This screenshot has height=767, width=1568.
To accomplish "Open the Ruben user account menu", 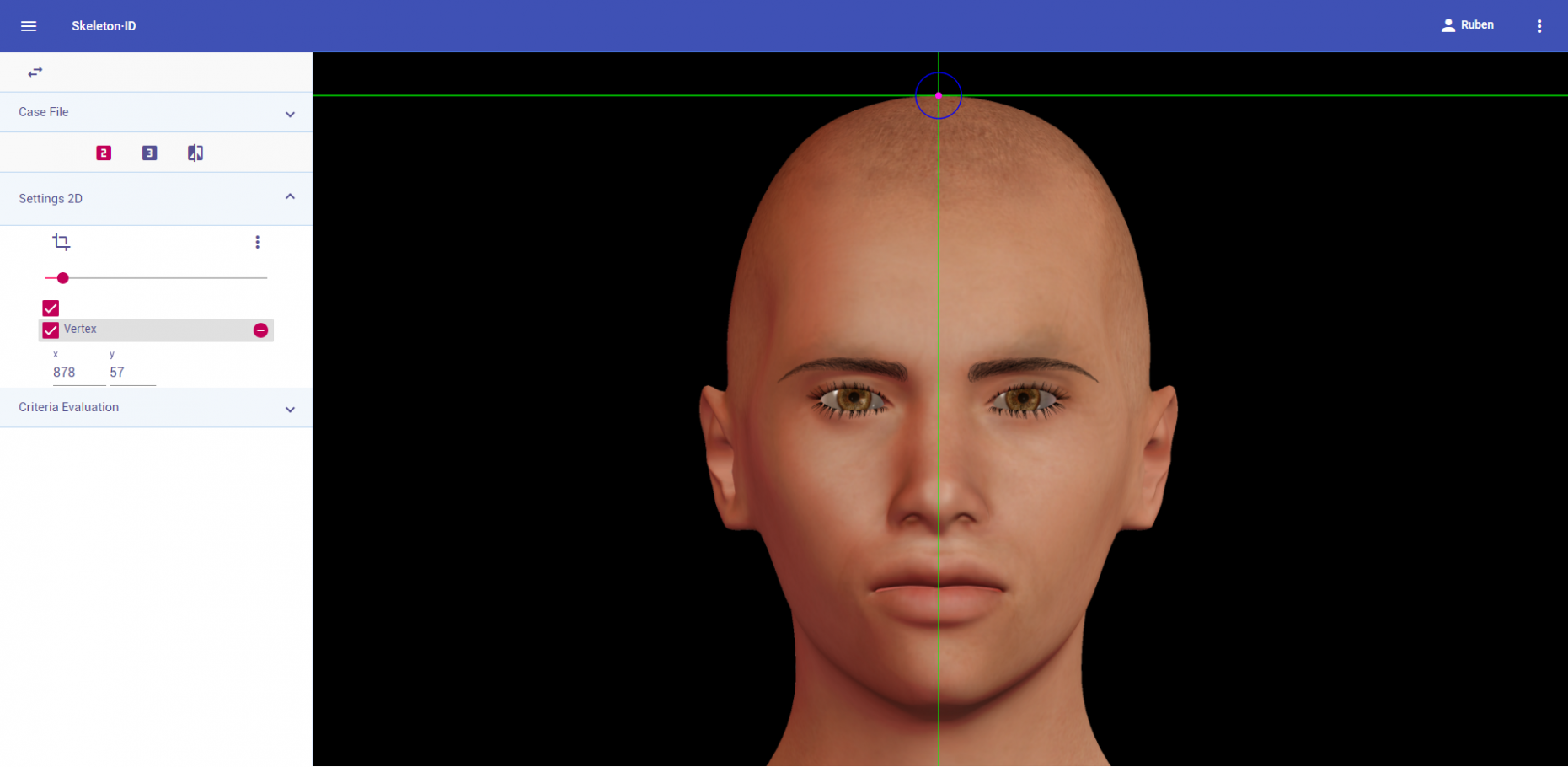I will point(1467,25).
